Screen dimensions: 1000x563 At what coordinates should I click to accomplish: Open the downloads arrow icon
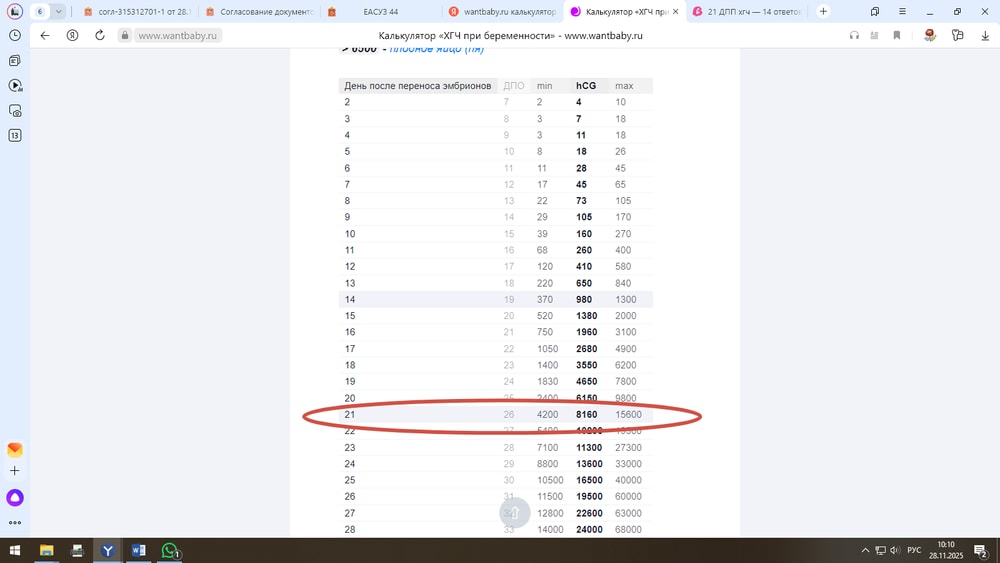point(985,35)
